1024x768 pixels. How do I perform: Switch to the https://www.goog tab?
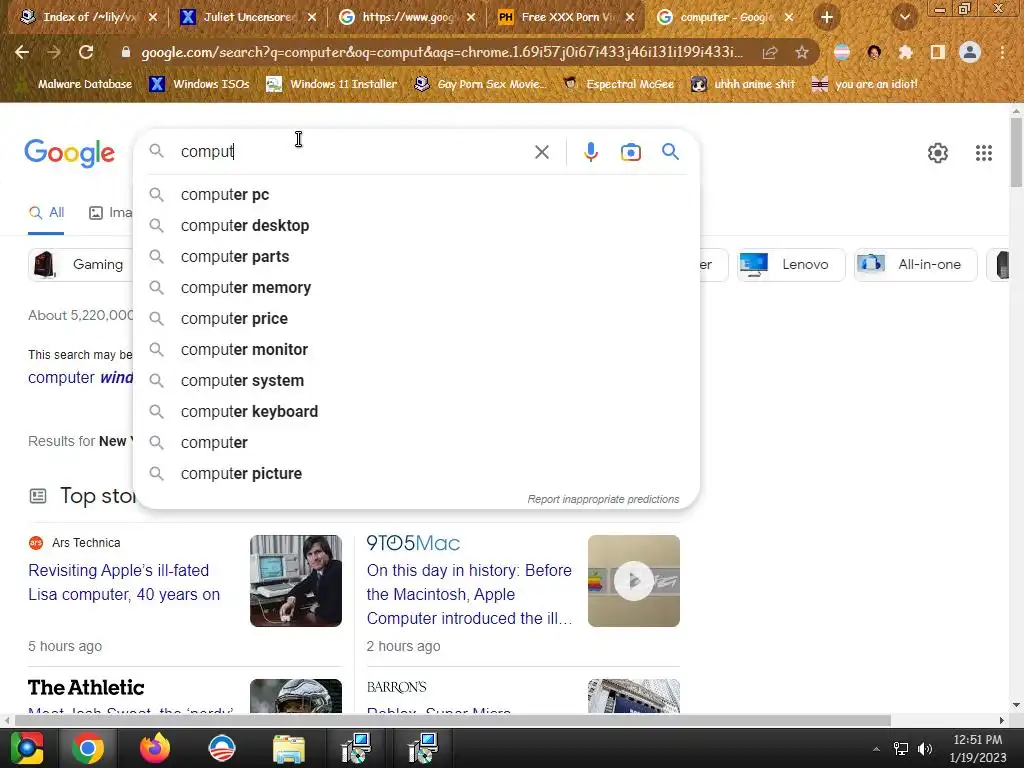[x=408, y=18]
